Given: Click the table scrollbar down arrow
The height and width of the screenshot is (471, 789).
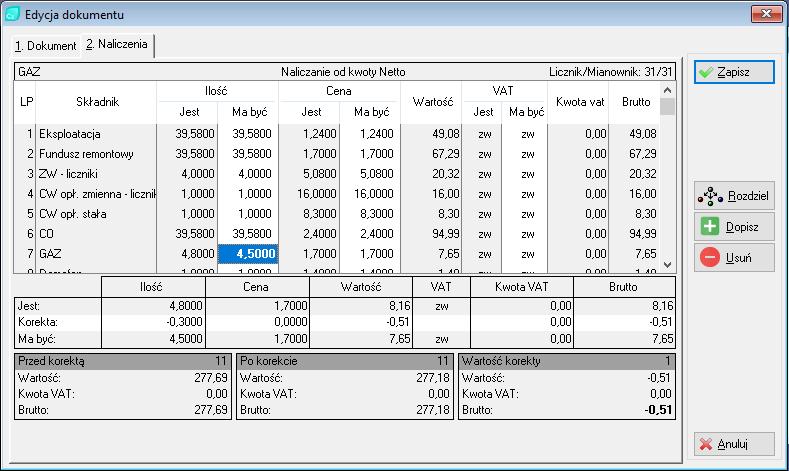Looking at the screenshot, I should pos(667,265).
